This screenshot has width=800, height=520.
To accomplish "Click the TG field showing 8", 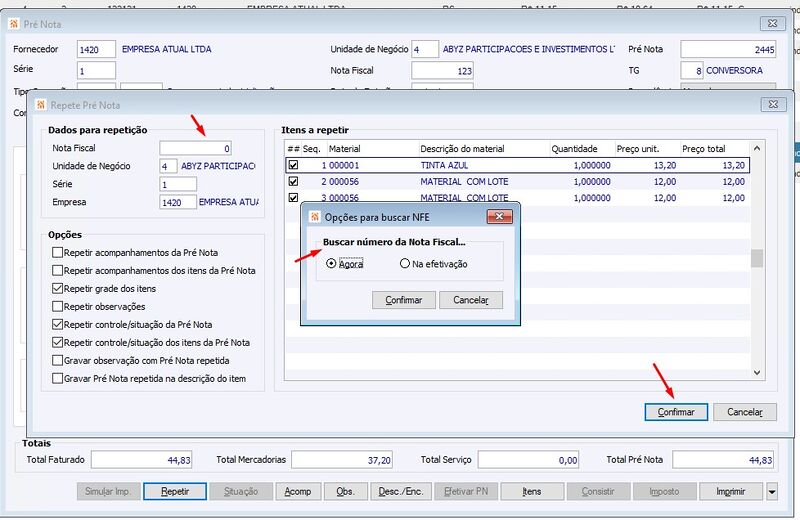I will tap(692, 70).
